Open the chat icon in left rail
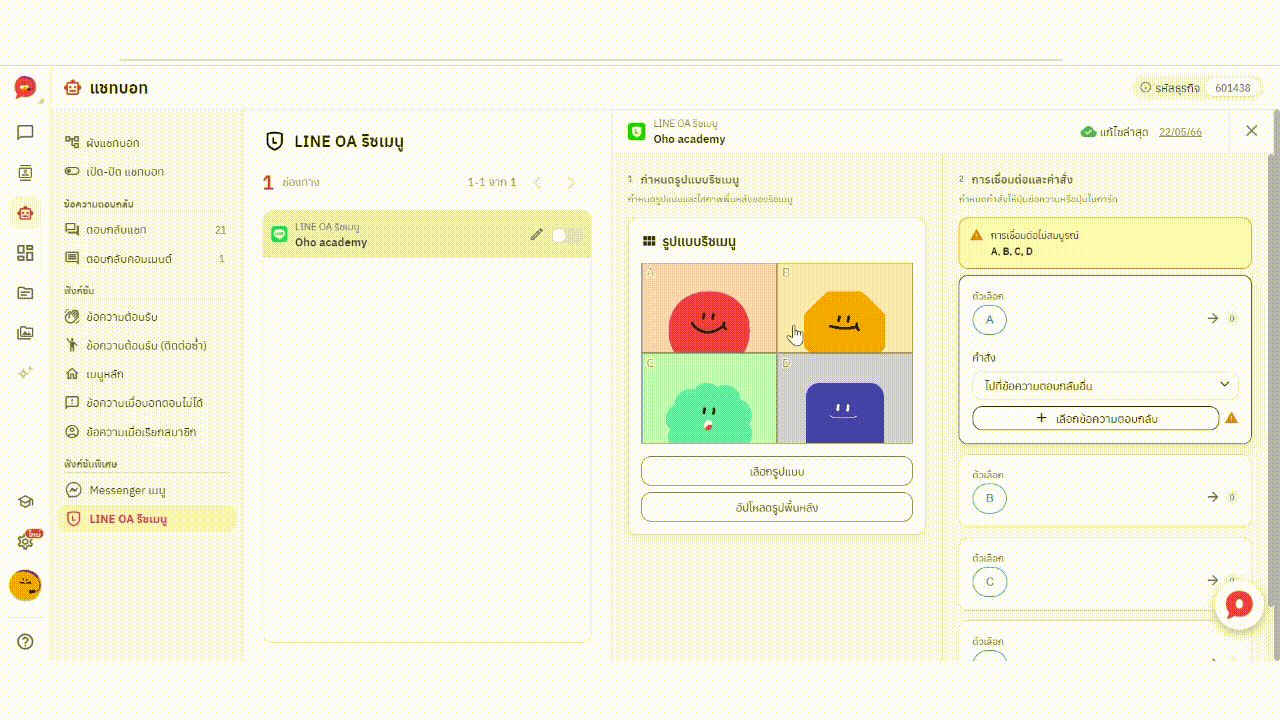The image size is (1280, 720). (x=25, y=132)
